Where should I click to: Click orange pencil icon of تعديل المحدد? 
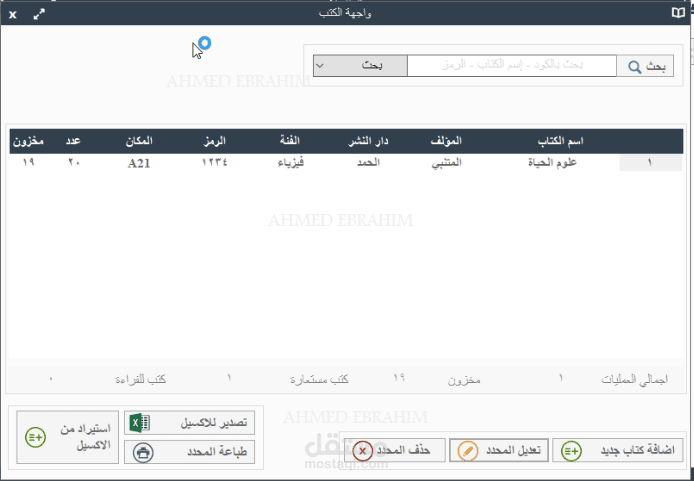[467, 451]
